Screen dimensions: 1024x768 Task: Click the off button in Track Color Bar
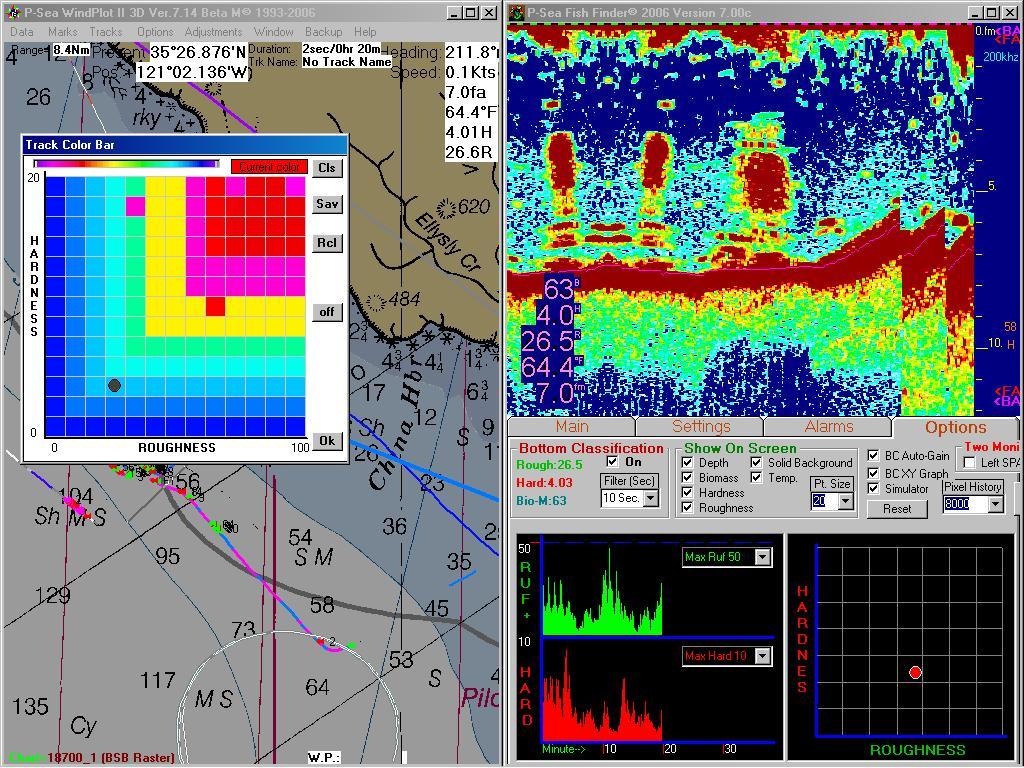coord(327,312)
